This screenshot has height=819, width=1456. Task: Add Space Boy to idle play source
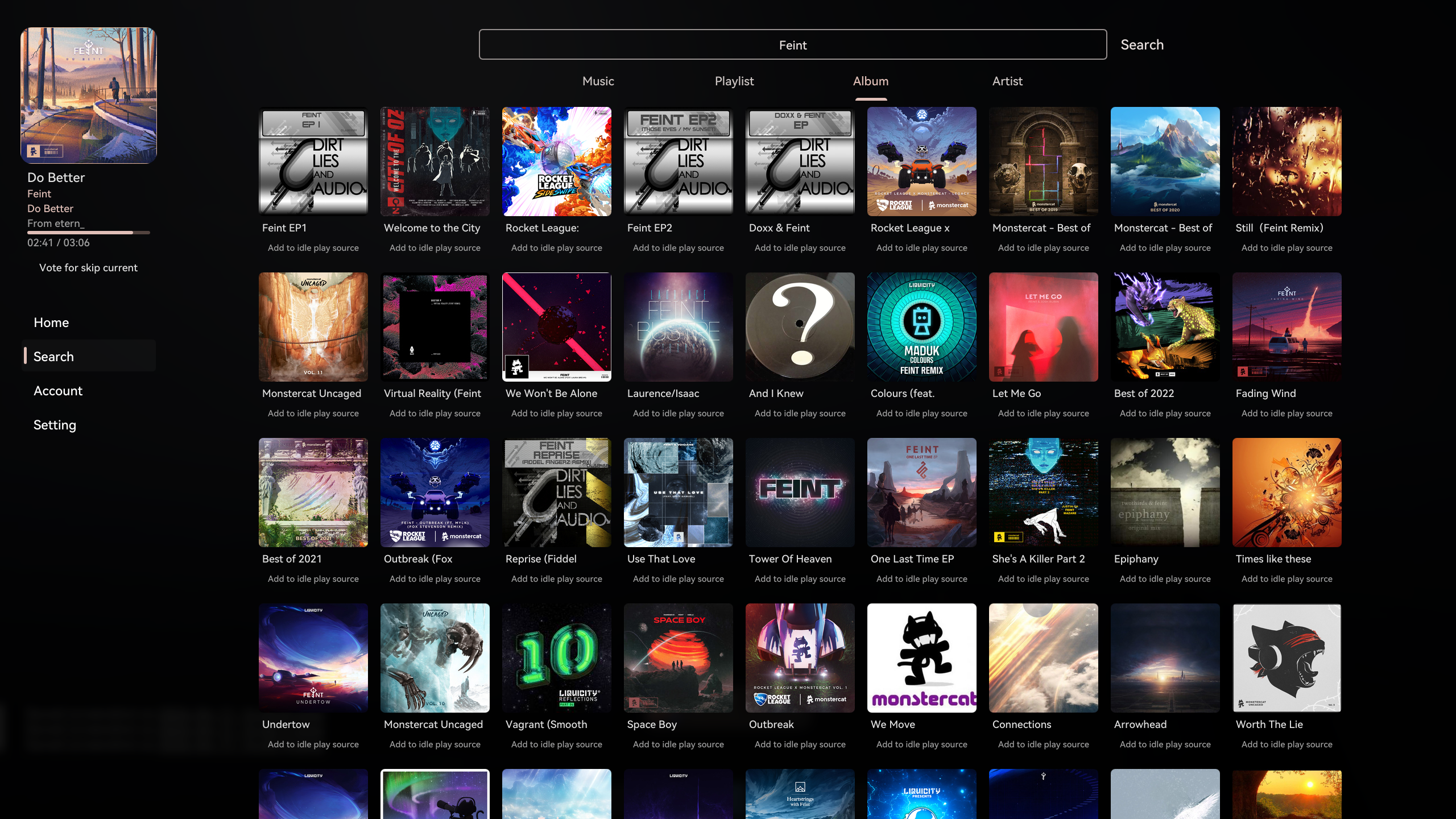click(679, 744)
